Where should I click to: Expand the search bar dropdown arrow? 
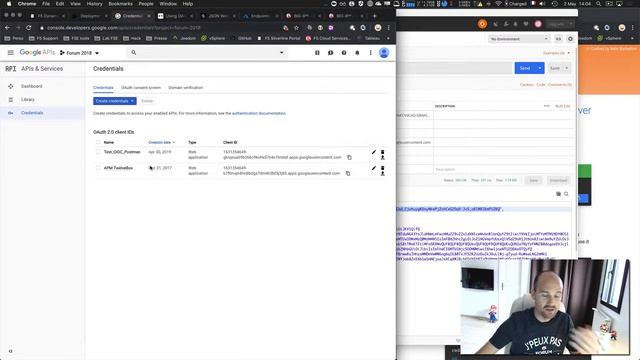(282, 53)
